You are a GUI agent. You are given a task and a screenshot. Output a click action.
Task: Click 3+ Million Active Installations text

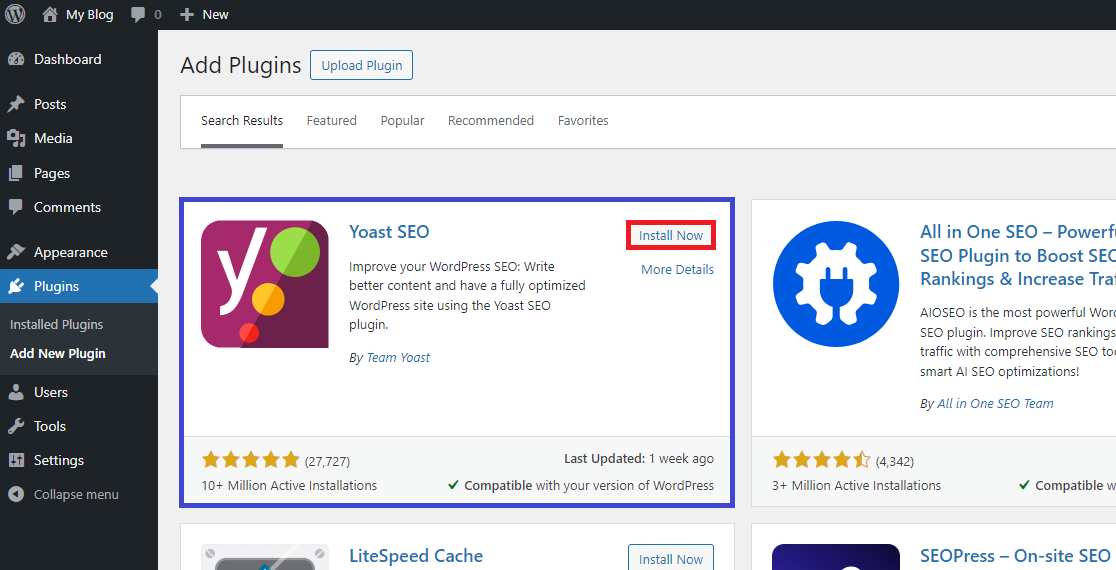coord(857,486)
